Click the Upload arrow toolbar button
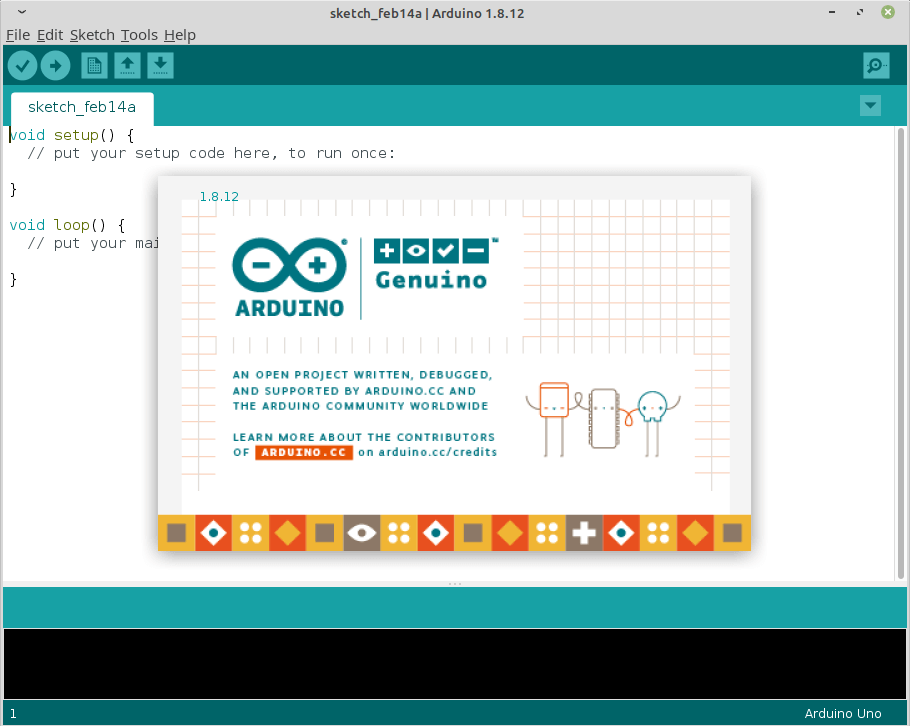This screenshot has height=726, width=910. pyautogui.click(x=55, y=66)
